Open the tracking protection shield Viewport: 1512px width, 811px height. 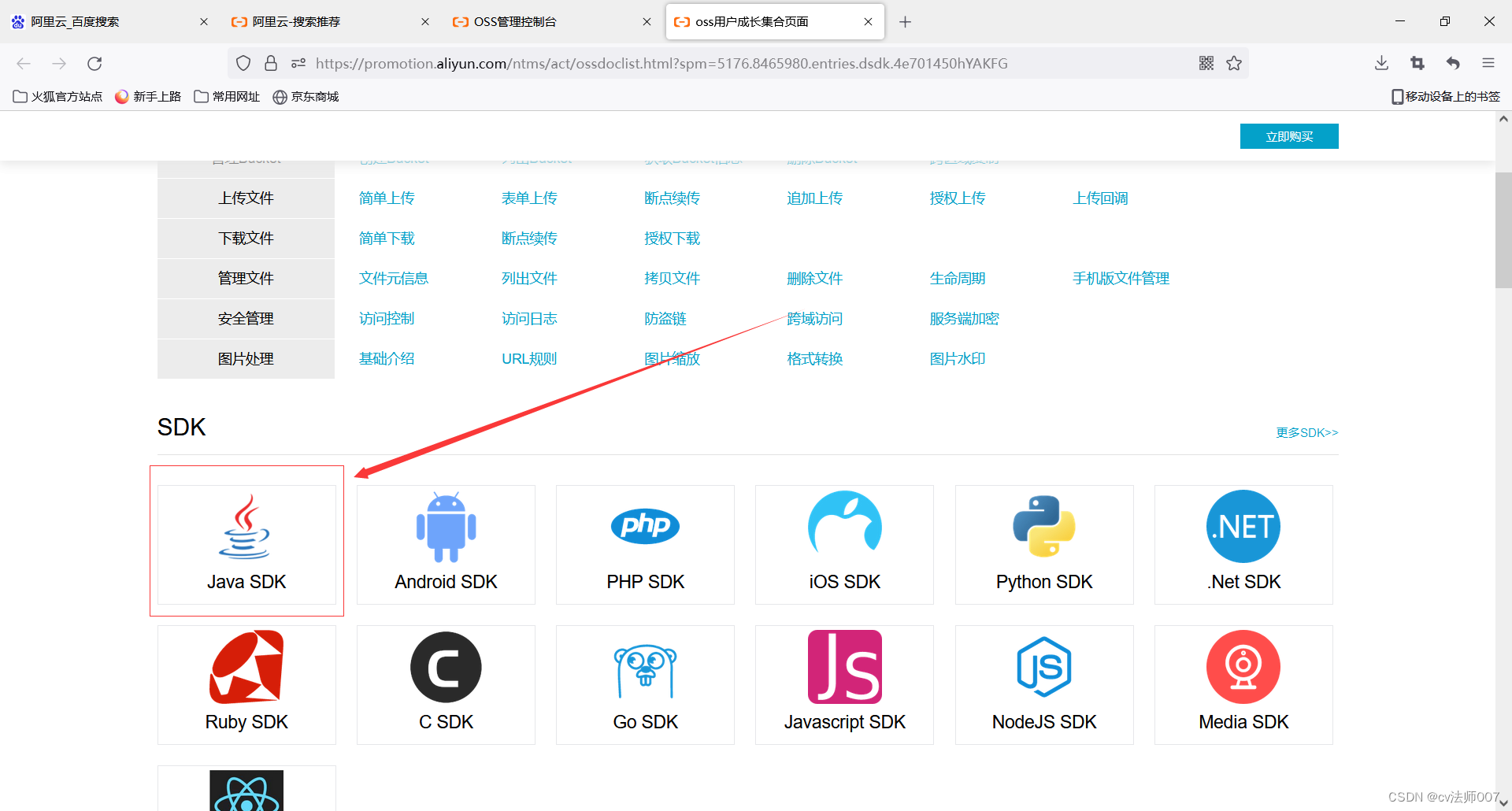(x=243, y=63)
